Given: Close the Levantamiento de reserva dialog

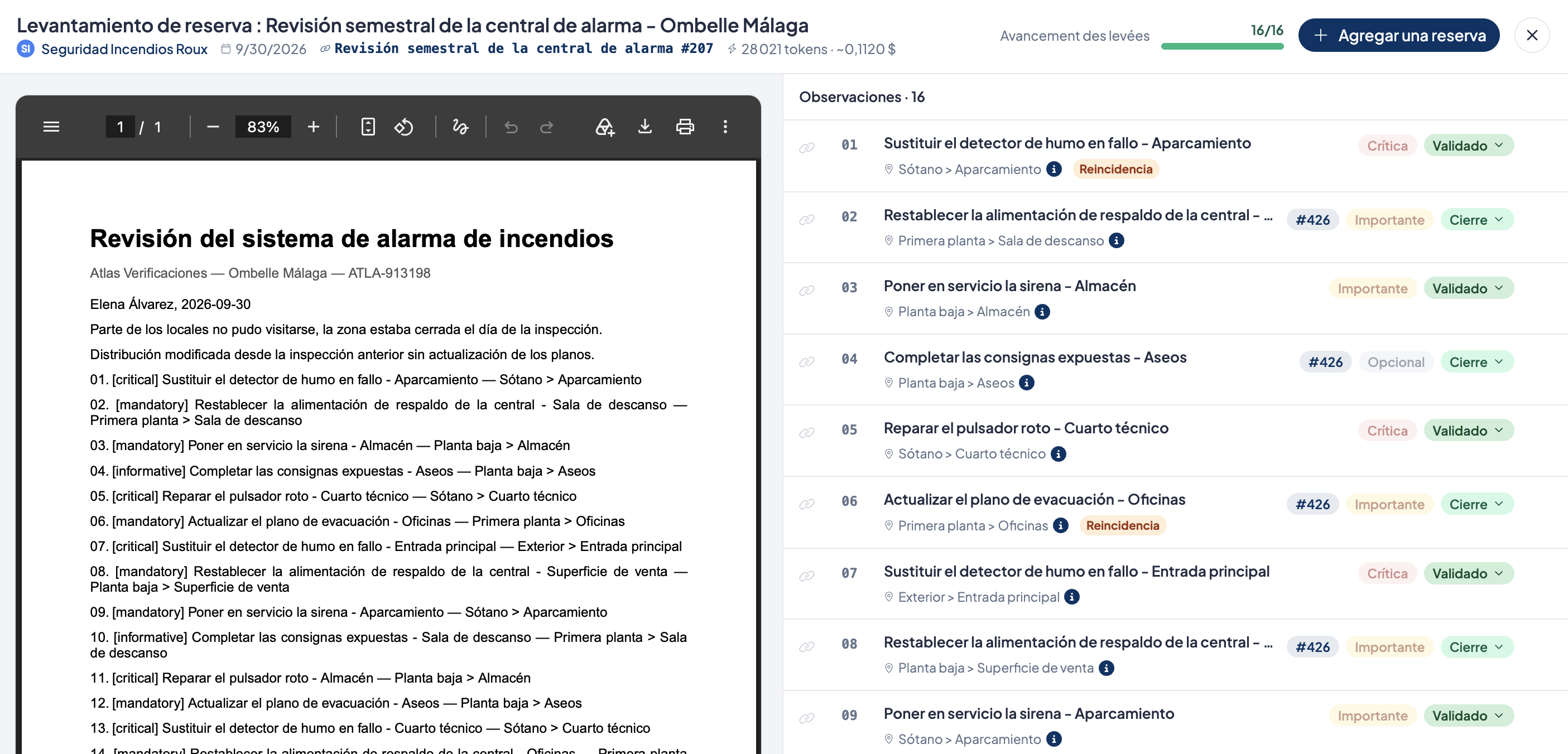Looking at the screenshot, I should coord(1532,35).
